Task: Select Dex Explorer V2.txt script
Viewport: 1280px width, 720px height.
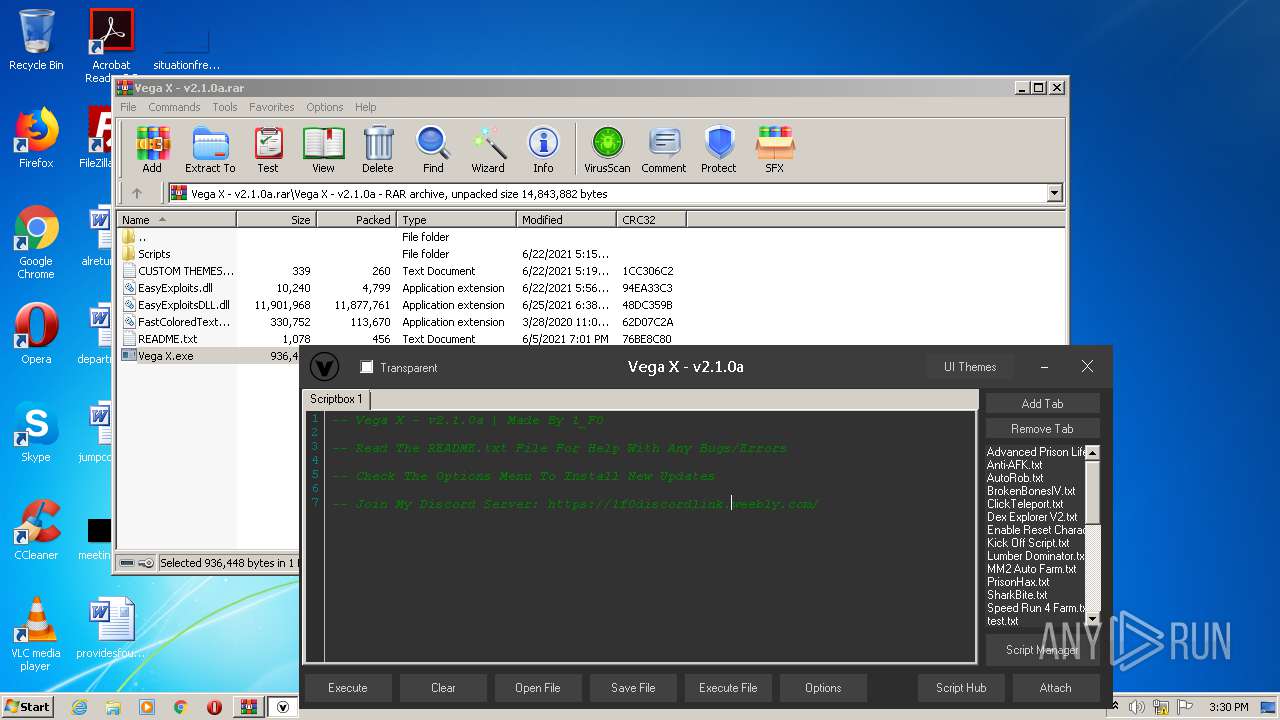Action: point(1032,517)
